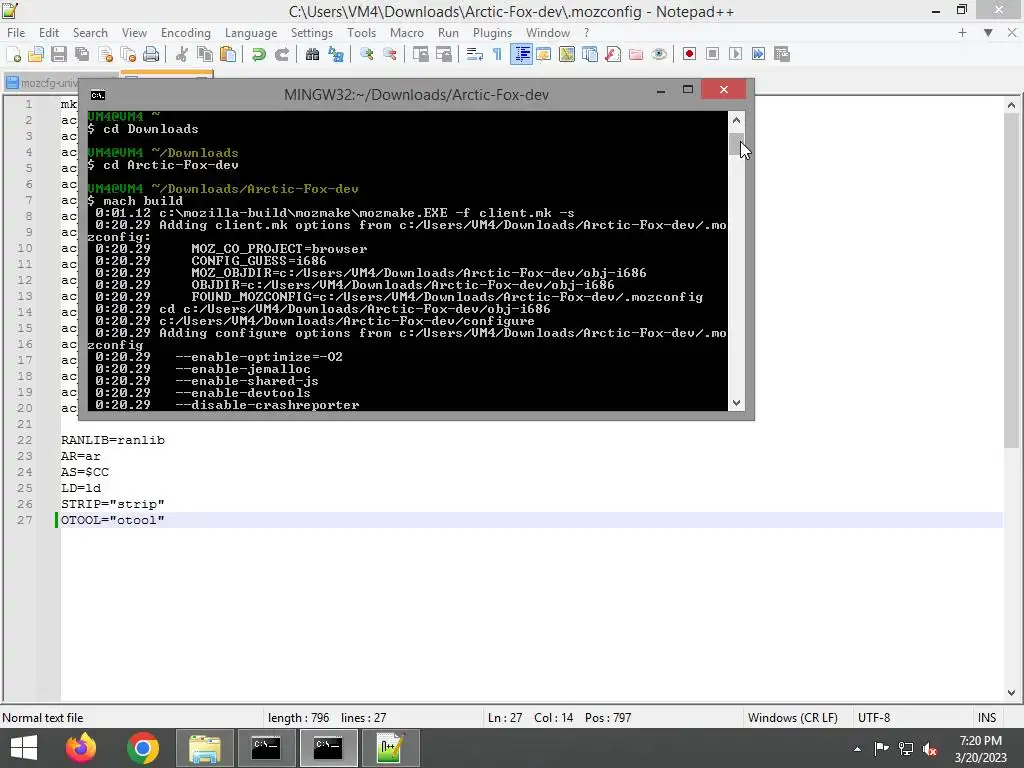This screenshot has width=1024, height=768.
Task: Click the Replace toolbar icon
Action: [x=336, y=54]
